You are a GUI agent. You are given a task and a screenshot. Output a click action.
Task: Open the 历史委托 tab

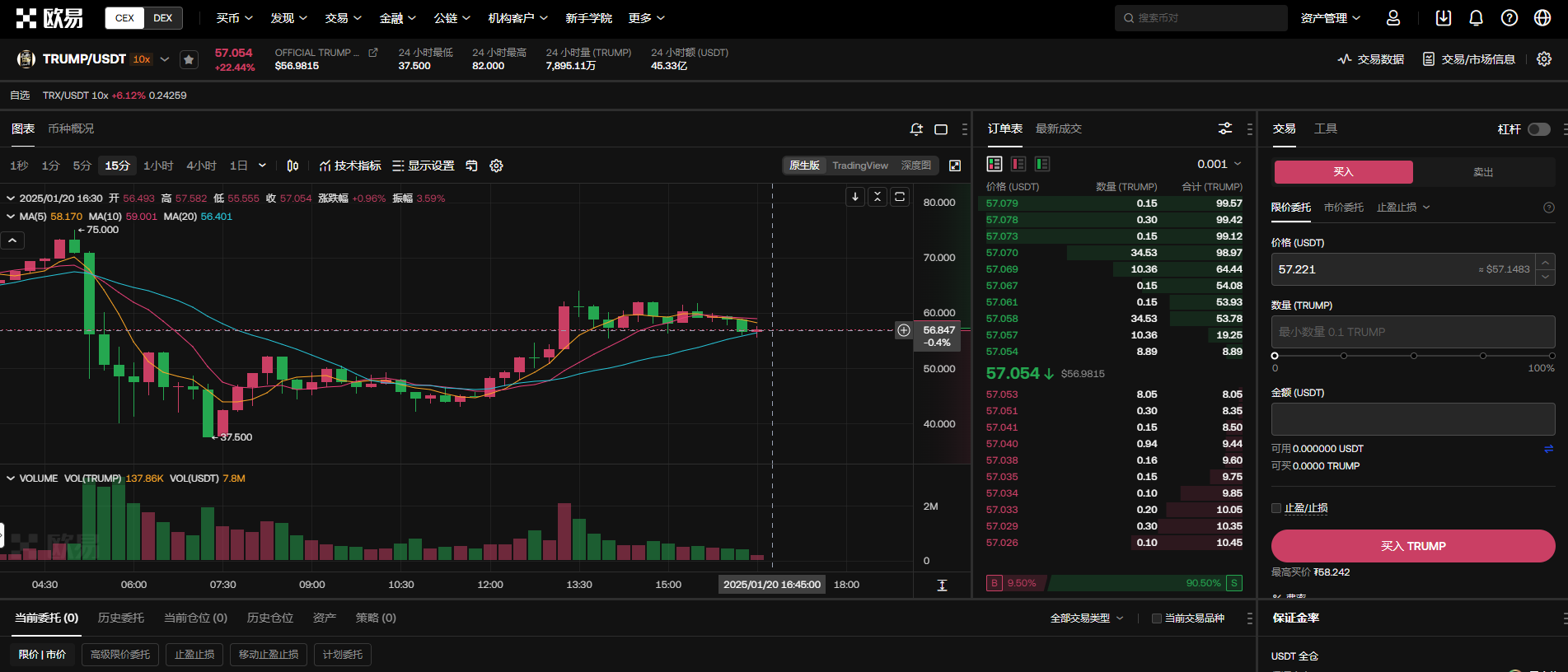[120, 618]
